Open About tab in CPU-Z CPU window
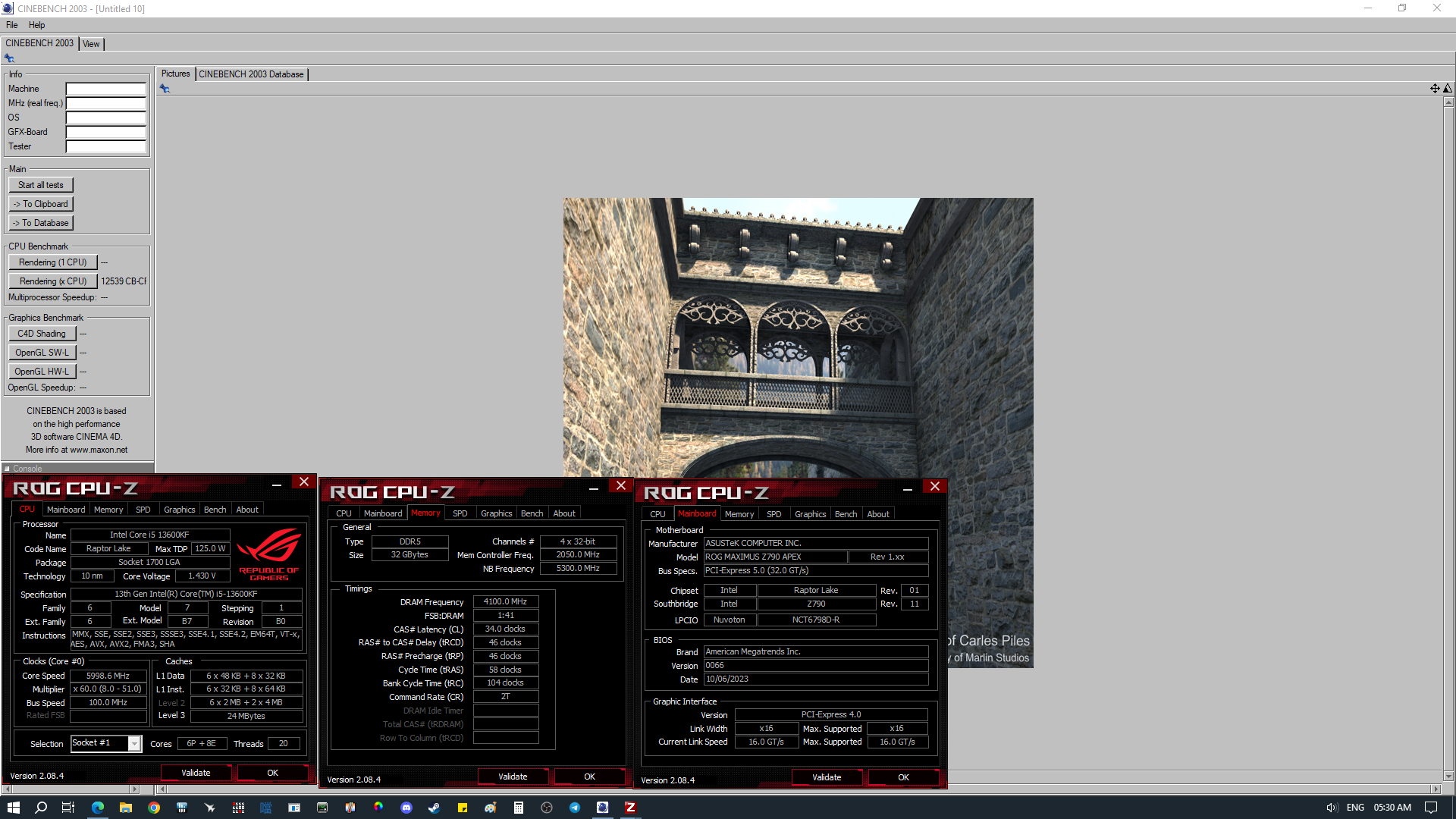This screenshot has height=819, width=1456. tap(247, 510)
